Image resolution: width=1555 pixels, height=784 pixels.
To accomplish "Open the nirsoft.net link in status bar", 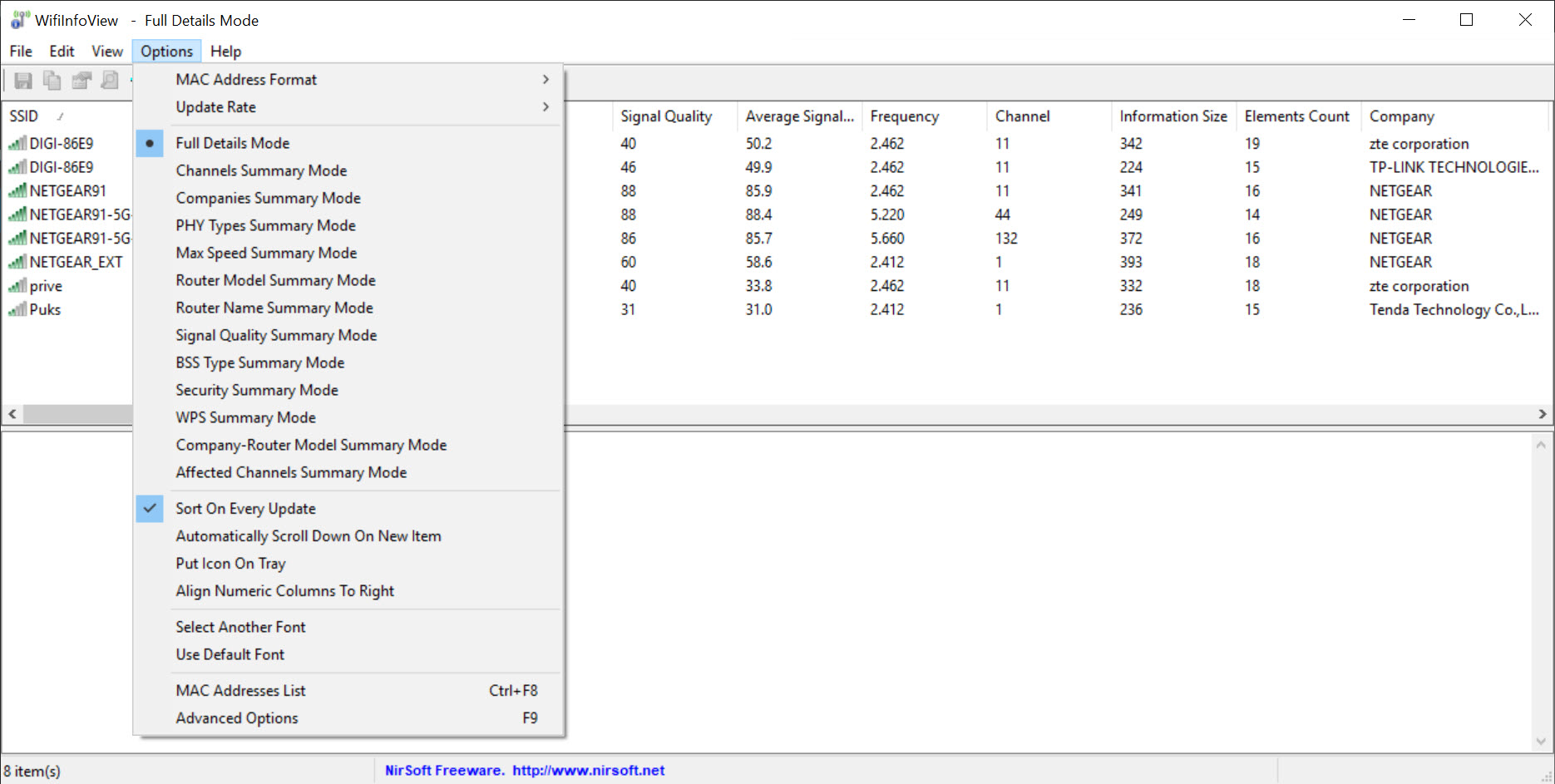I will (588, 771).
